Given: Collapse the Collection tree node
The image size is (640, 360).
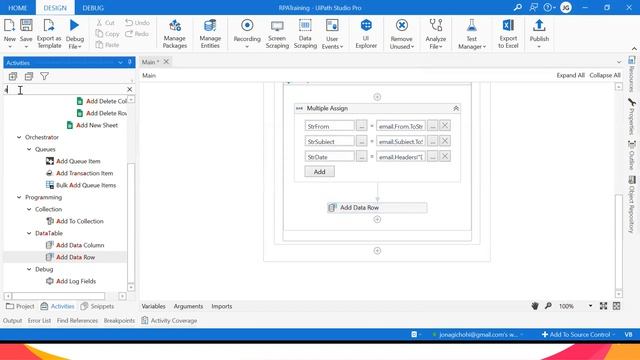Looking at the screenshot, I should click(29, 209).
